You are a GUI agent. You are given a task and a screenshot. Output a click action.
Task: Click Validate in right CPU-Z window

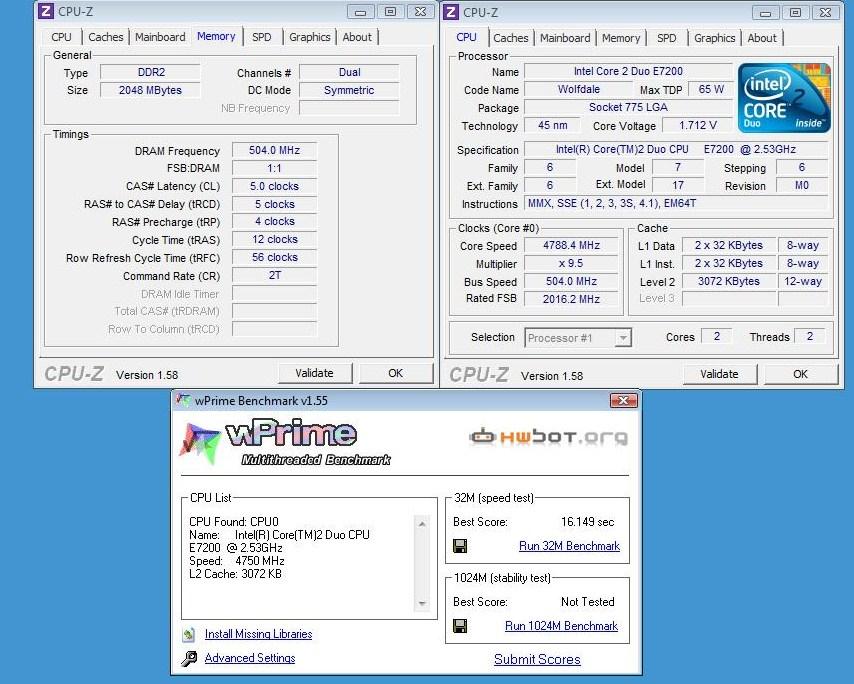(x=719, y=374)
